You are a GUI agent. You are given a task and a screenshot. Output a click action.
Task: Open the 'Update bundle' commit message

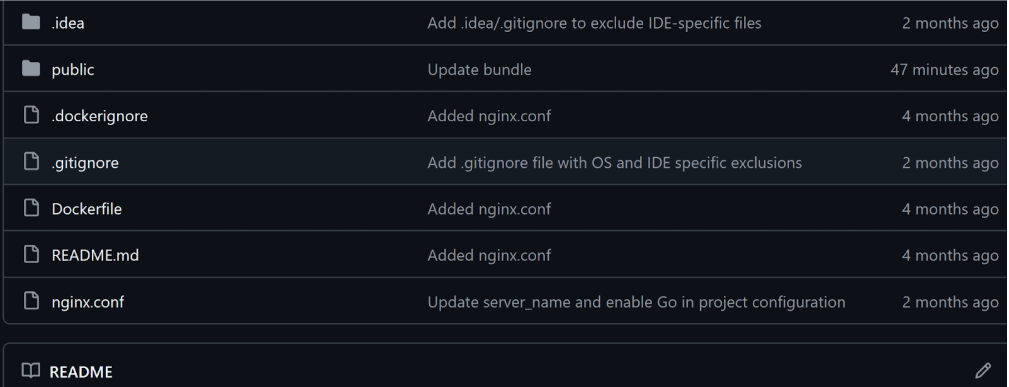pos(479,70)
